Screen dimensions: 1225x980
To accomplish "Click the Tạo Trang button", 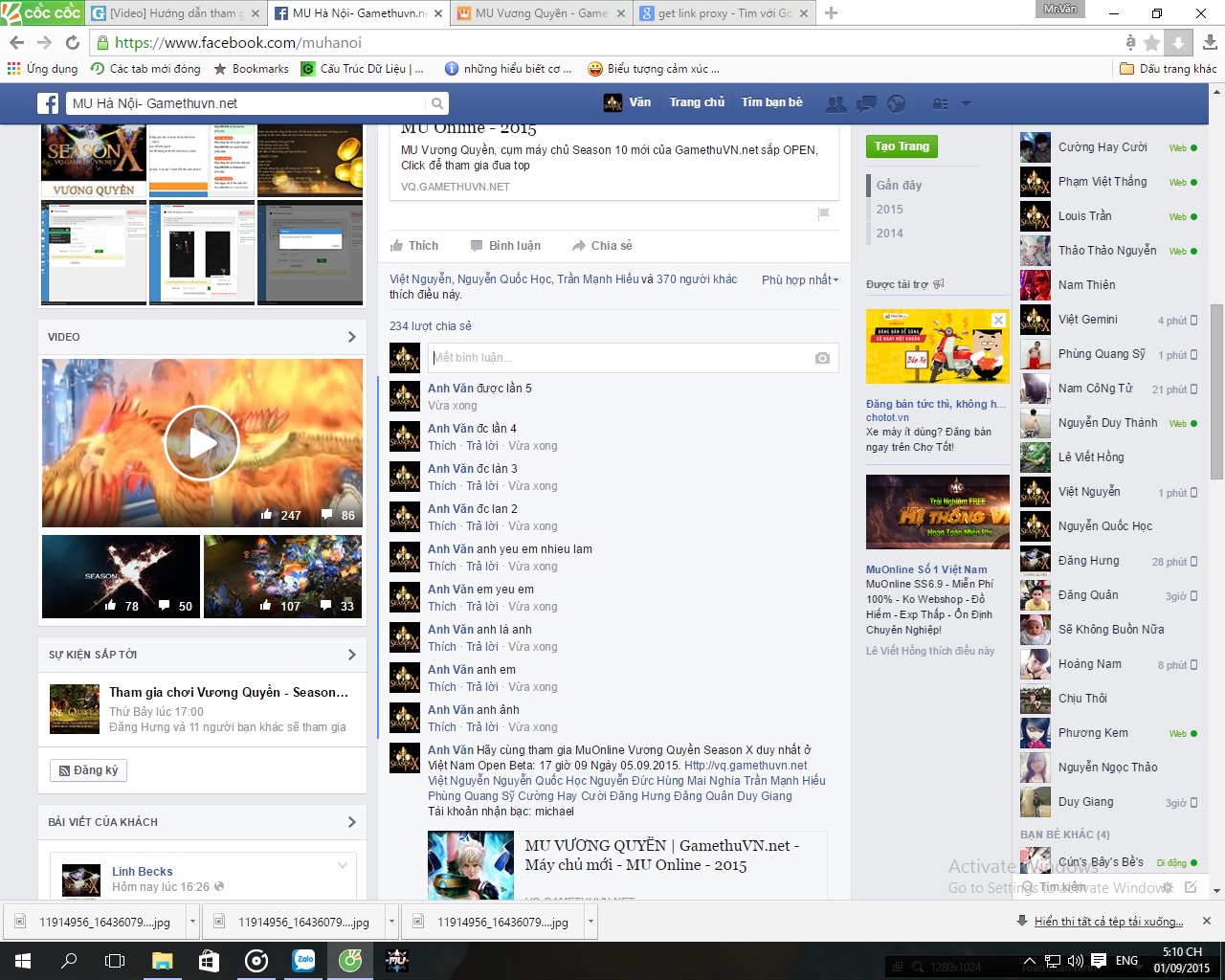I will (902, 146).
